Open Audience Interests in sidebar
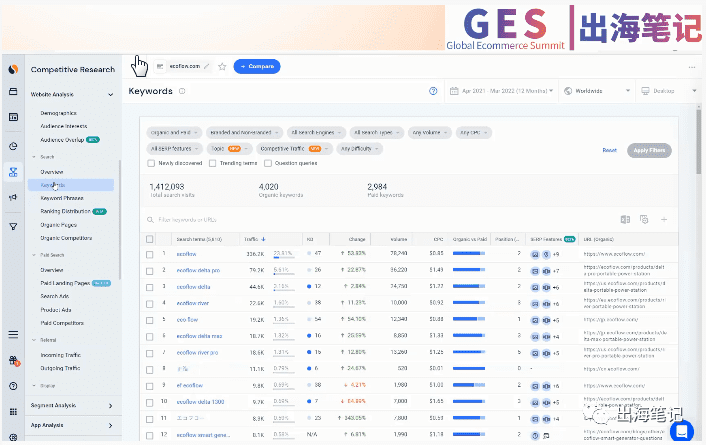This screenshot has height=445, width=706. click(x=64, y=126)
